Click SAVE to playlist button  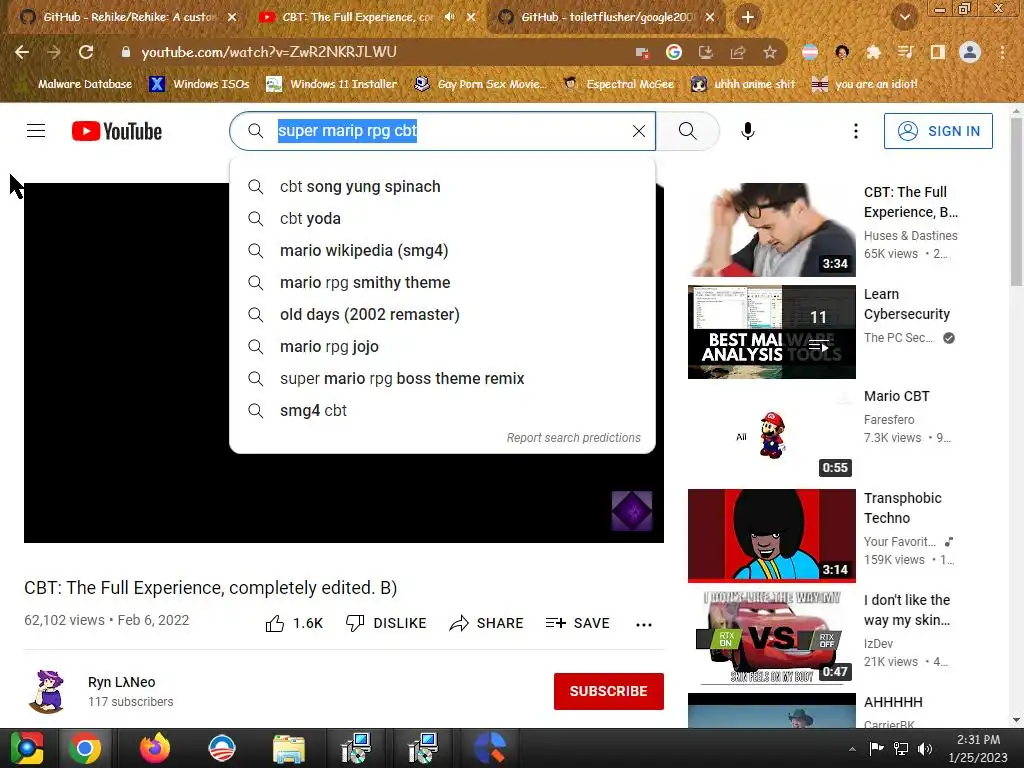pos(577,624)
